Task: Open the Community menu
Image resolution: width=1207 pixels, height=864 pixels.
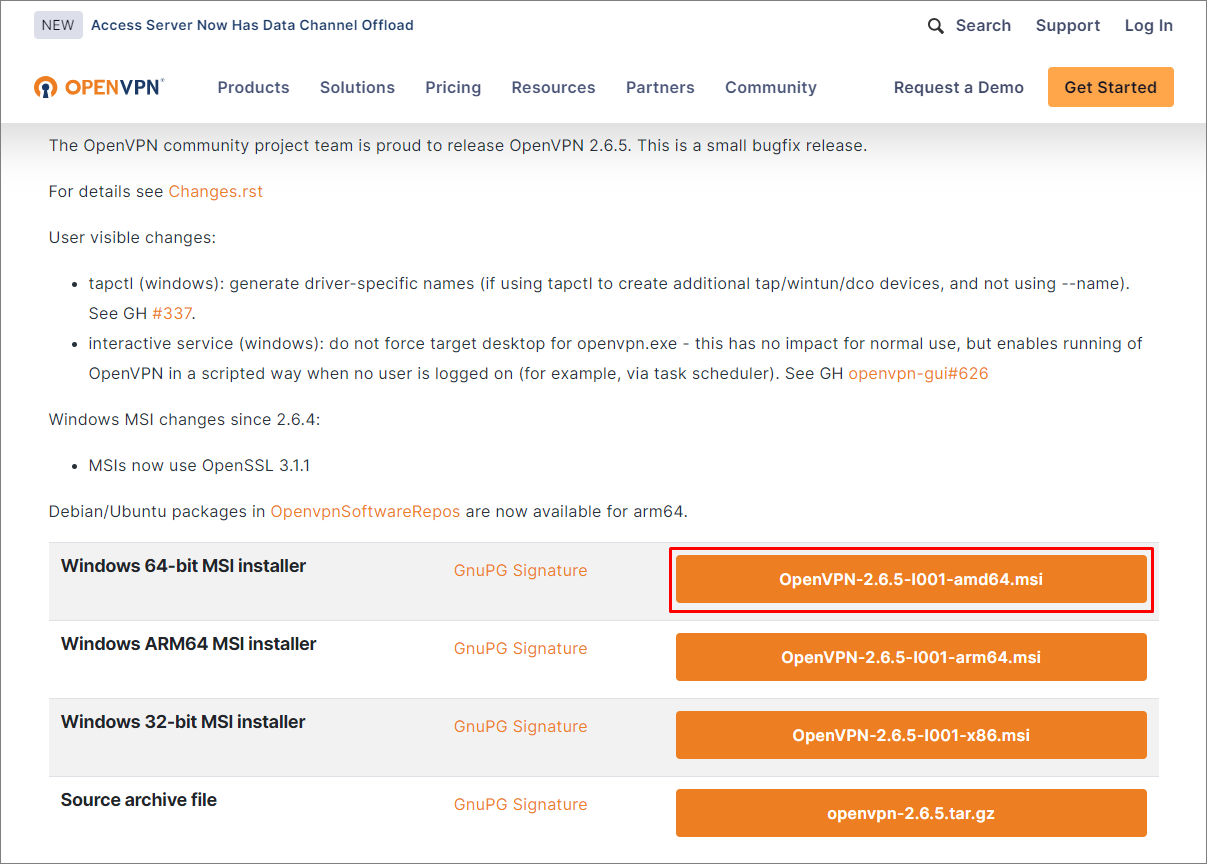Action: pos(770,87)
